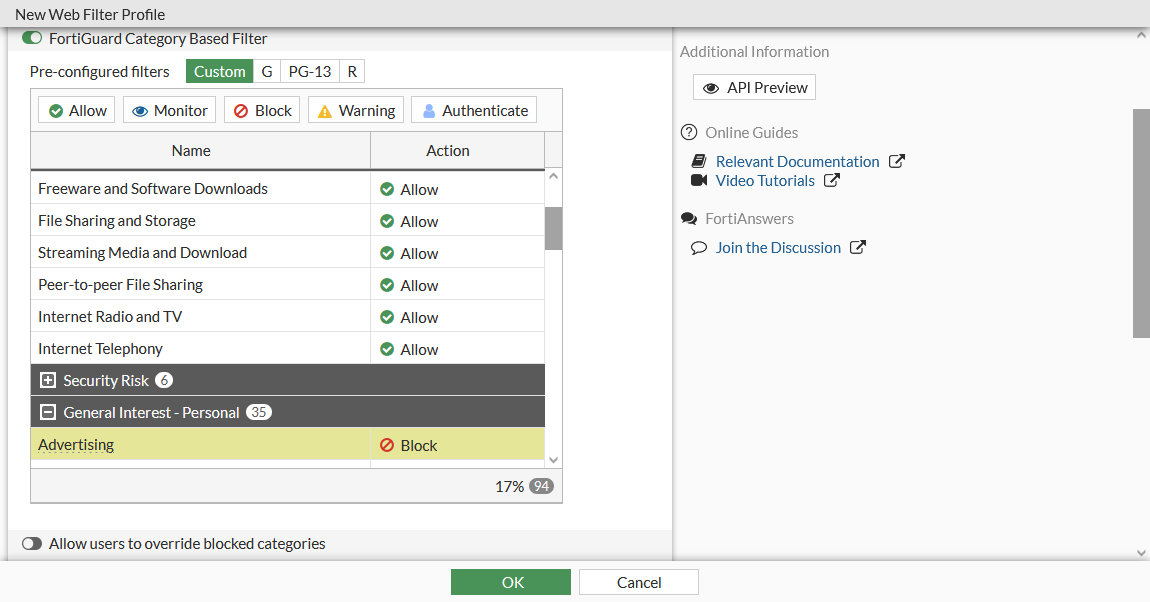The width and height of the screenshot is (1150, 602).
Task: Enable Allow users to override blocked categories
Action: pyautogui.click(x=32, y=543)
